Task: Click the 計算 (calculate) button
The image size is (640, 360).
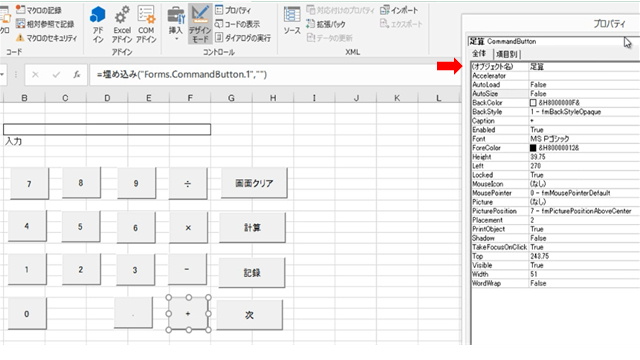Action: click(252, 227)
